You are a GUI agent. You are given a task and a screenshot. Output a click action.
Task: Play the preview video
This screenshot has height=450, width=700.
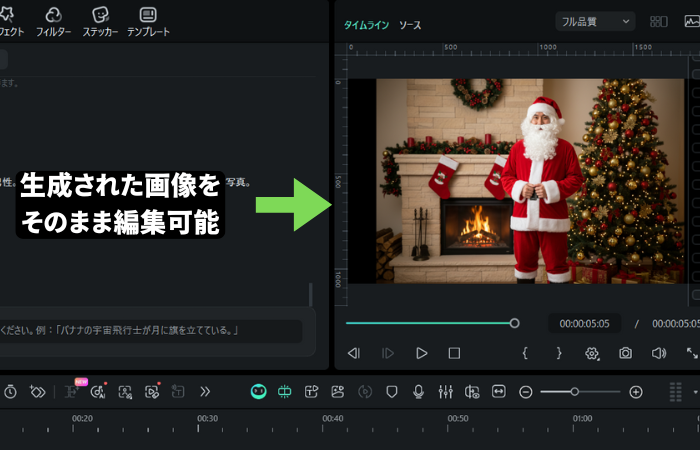(421, 354)
